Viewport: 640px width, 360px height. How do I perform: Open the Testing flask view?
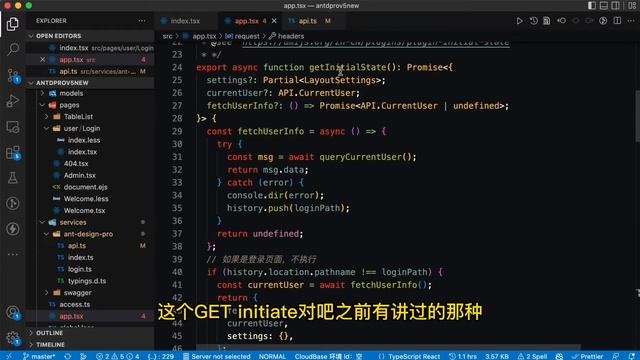[13, 178]
